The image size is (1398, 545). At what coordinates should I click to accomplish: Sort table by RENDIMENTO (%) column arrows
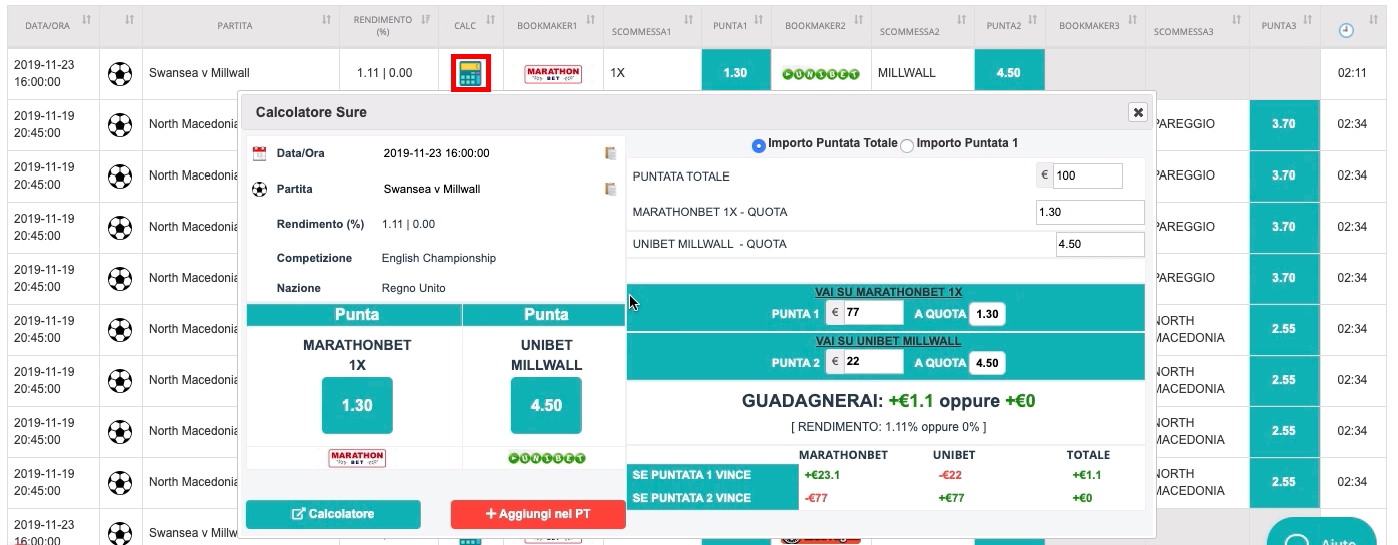pos(426,20)
